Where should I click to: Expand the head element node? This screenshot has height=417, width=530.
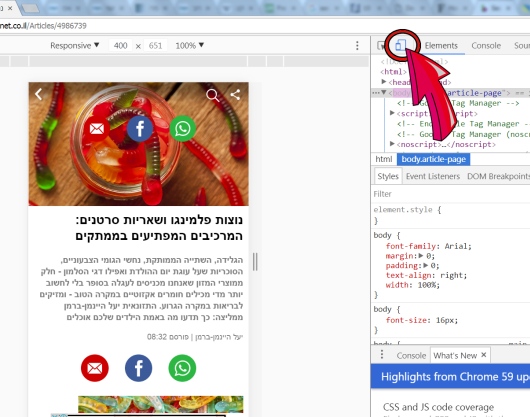[384, 81]
